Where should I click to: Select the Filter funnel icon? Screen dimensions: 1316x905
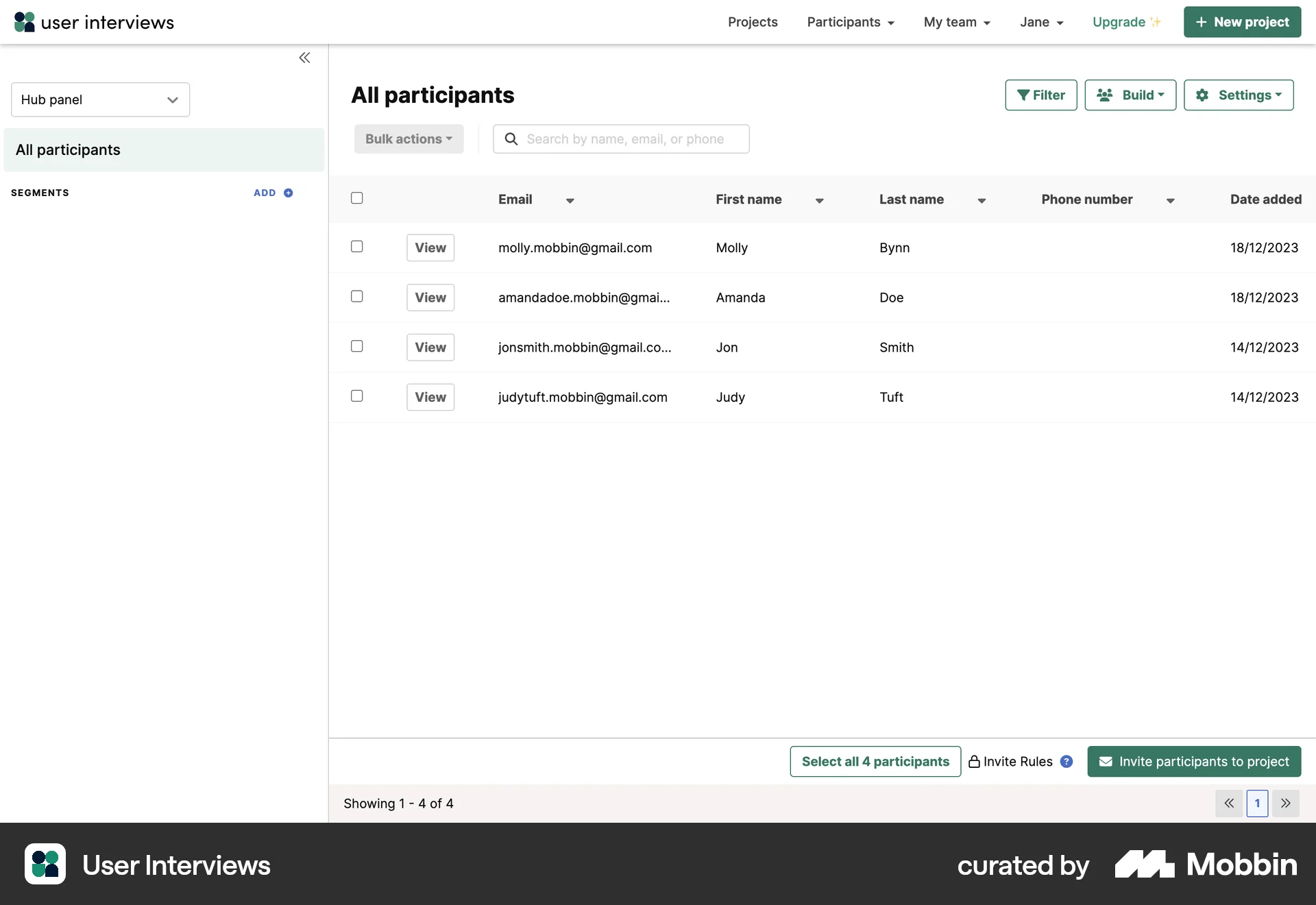coord(1024,95)
